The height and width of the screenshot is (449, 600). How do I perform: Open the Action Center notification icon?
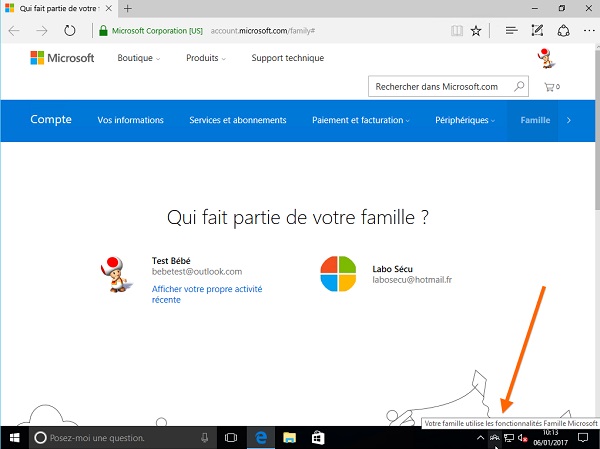pos(583,438)
